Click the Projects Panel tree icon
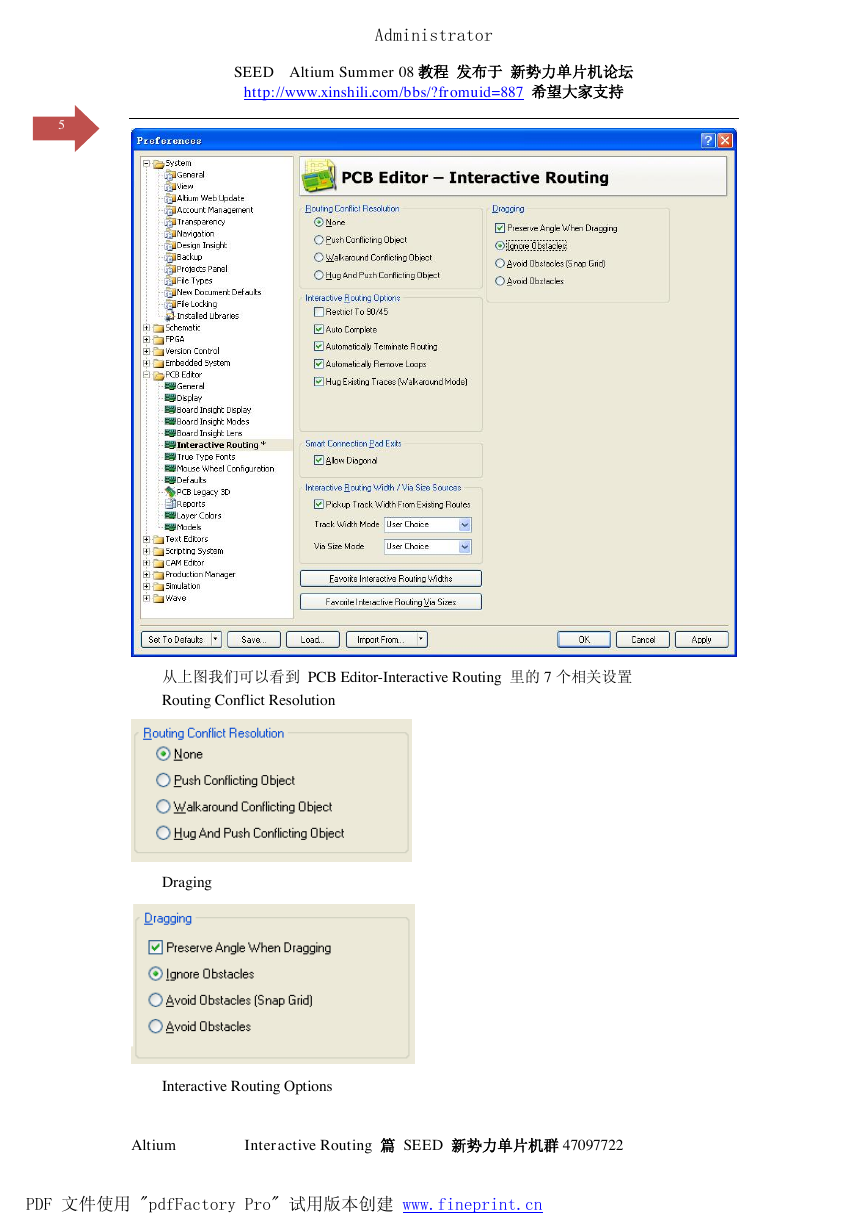This screenshot has width=868, height=1228. tap(170, 269)
